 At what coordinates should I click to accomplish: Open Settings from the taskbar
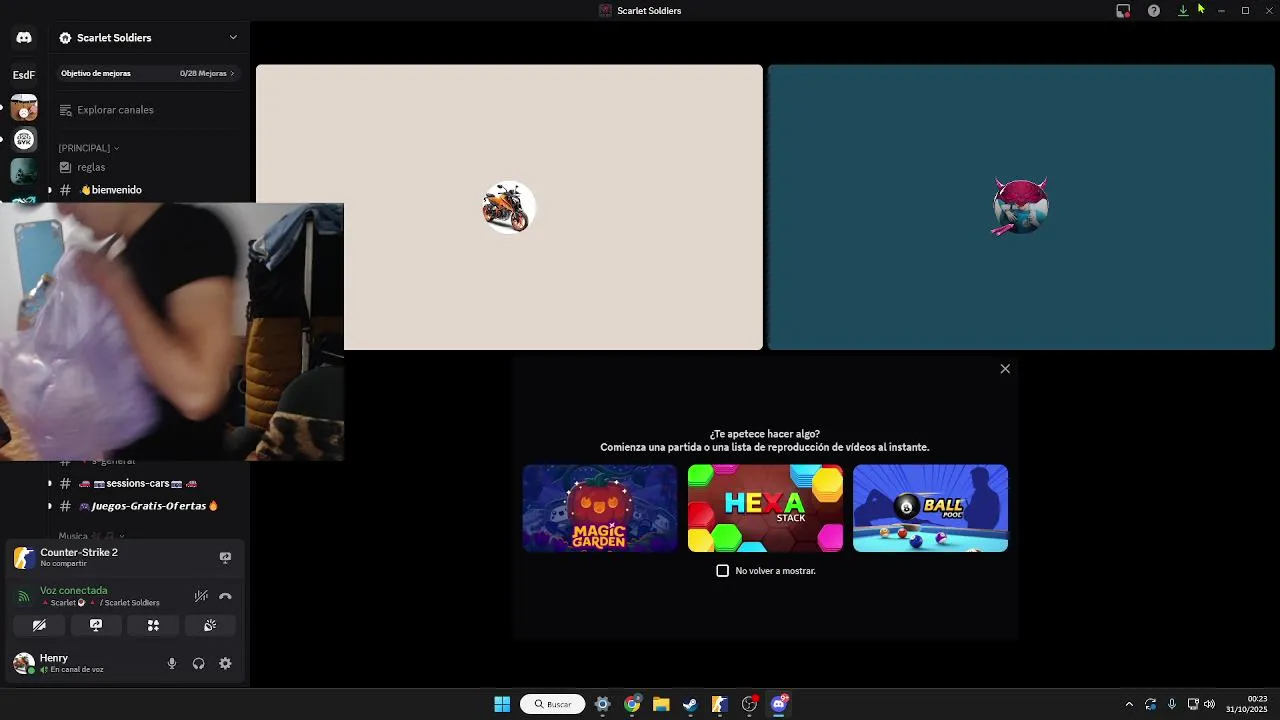pos(602,704)
